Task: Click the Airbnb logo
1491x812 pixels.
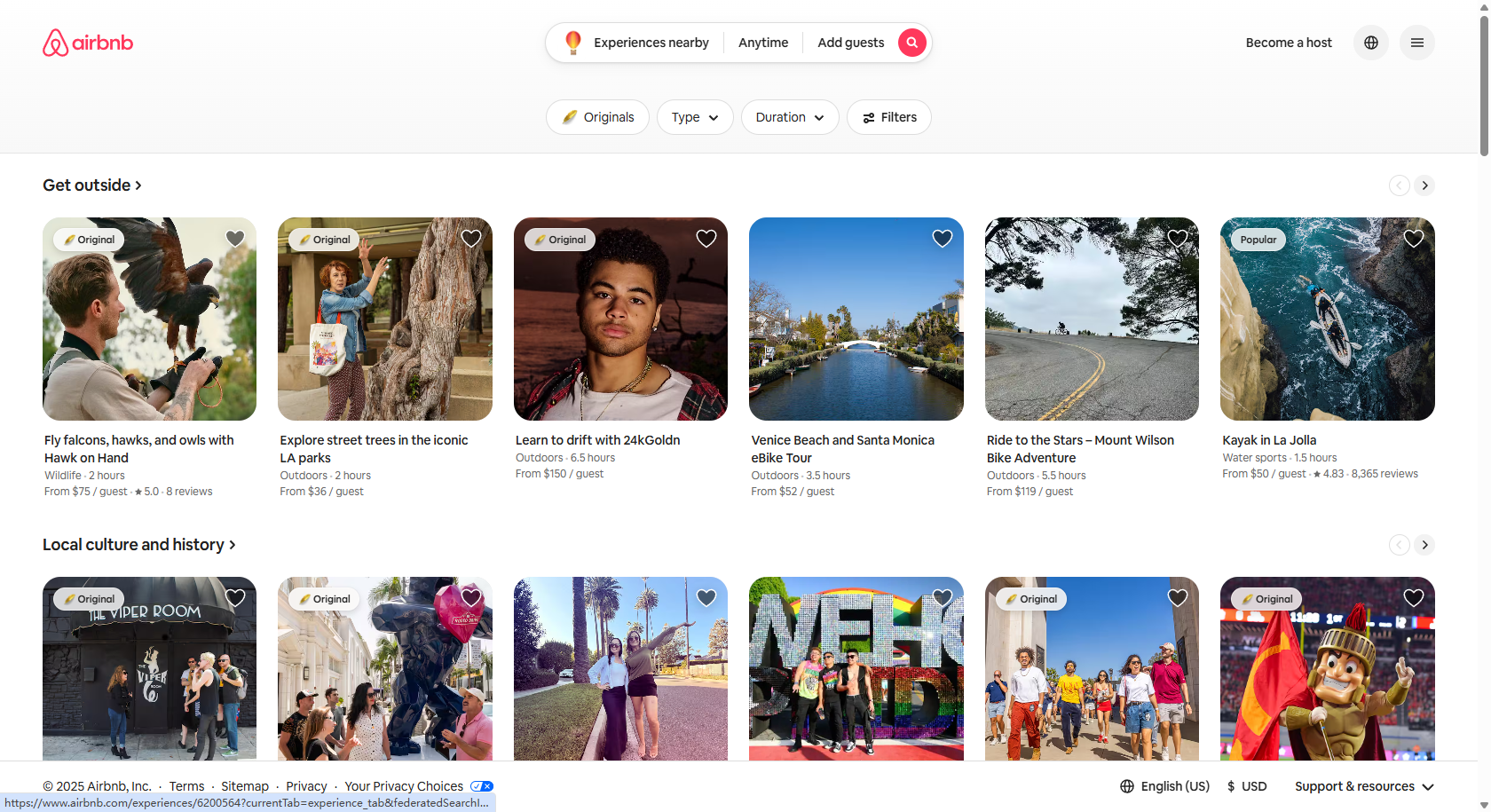Action: (87, 42)
